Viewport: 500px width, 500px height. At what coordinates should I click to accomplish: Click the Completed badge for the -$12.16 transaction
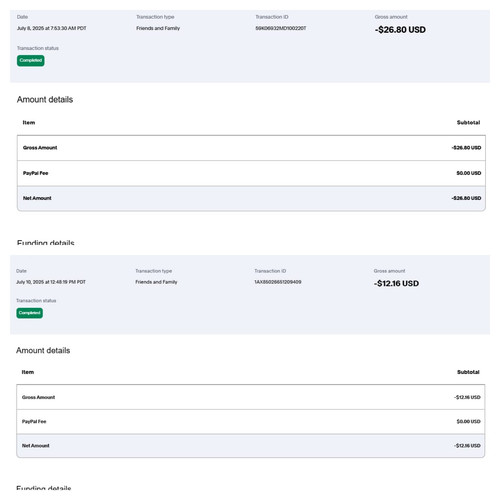[x=30, y=313]
